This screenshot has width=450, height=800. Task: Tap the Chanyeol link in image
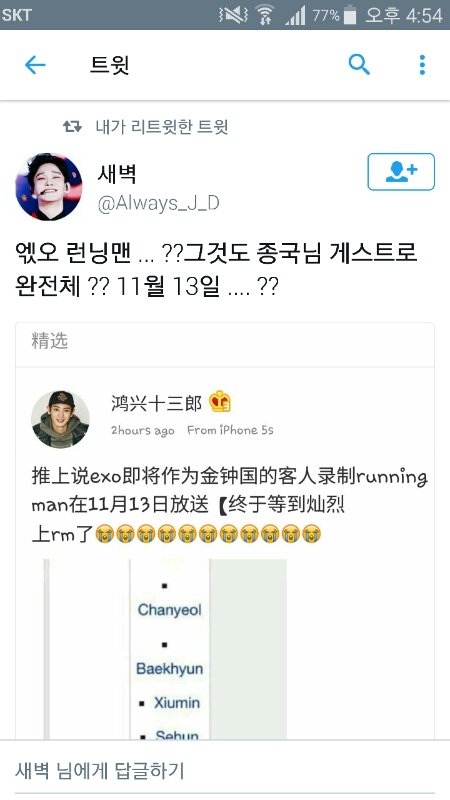pyautogui.click(x=170, y=610)
